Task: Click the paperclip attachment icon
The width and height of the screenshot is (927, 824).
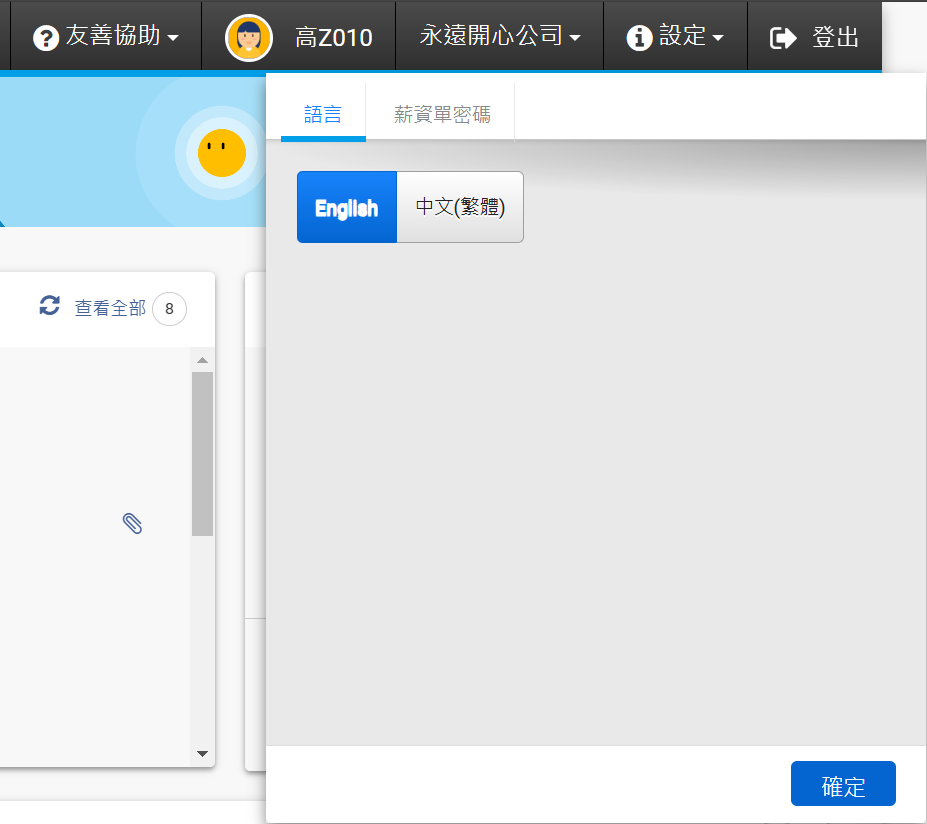Action: coord(132,523)
